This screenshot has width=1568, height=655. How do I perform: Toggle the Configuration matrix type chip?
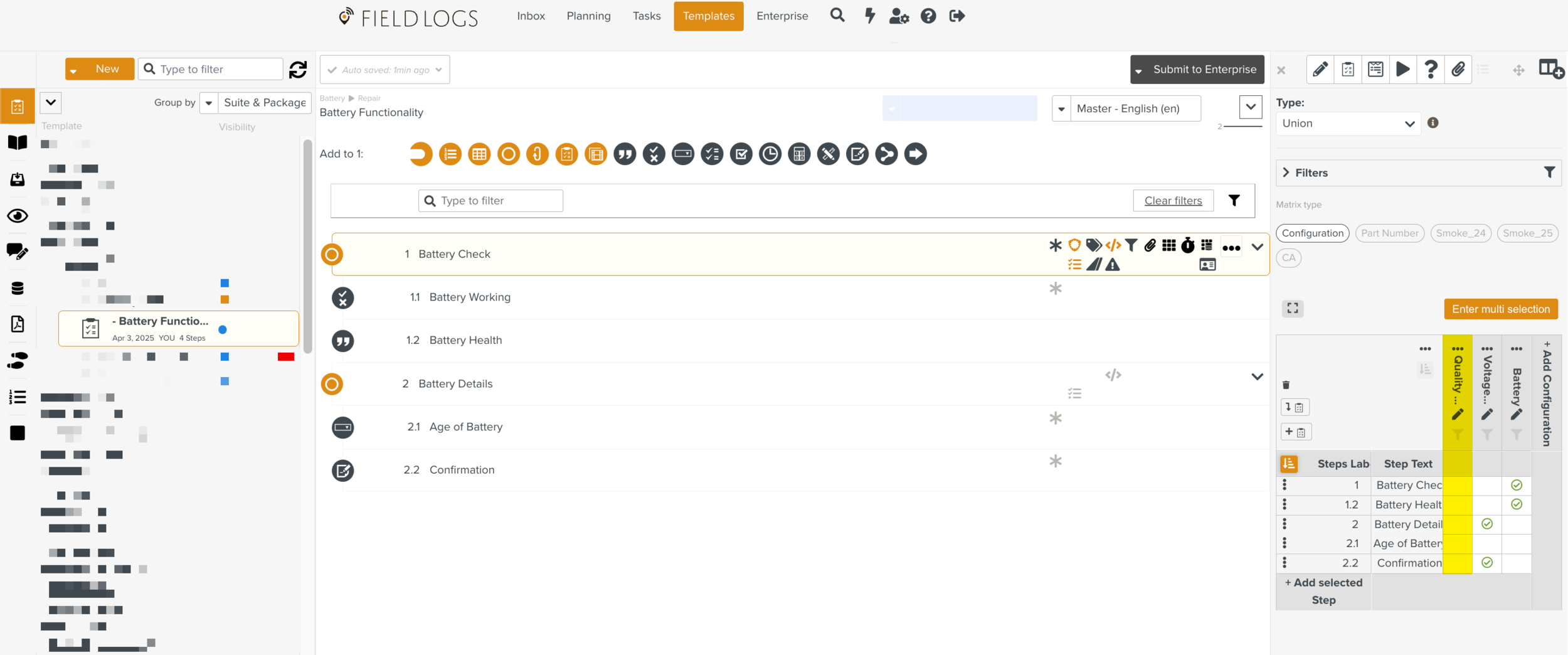tap(1312, 233)
